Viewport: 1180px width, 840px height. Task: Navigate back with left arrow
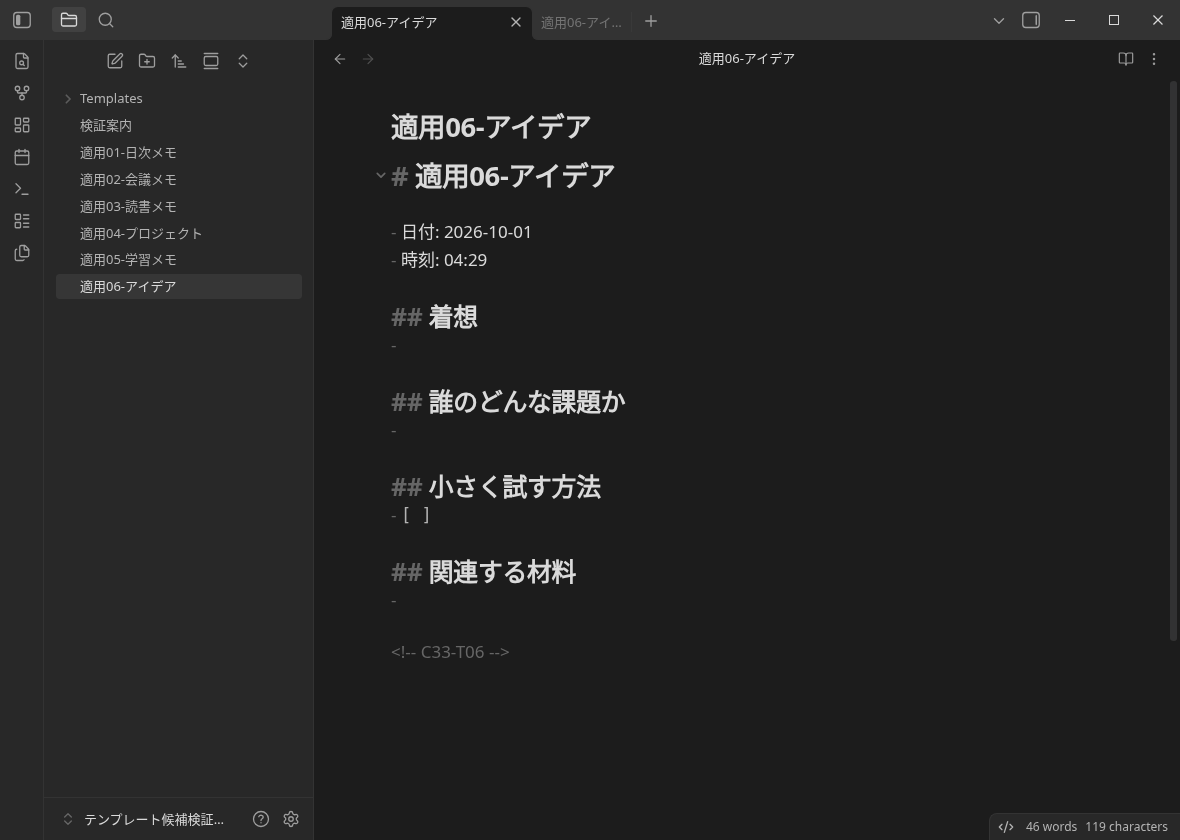click(340, 59)
